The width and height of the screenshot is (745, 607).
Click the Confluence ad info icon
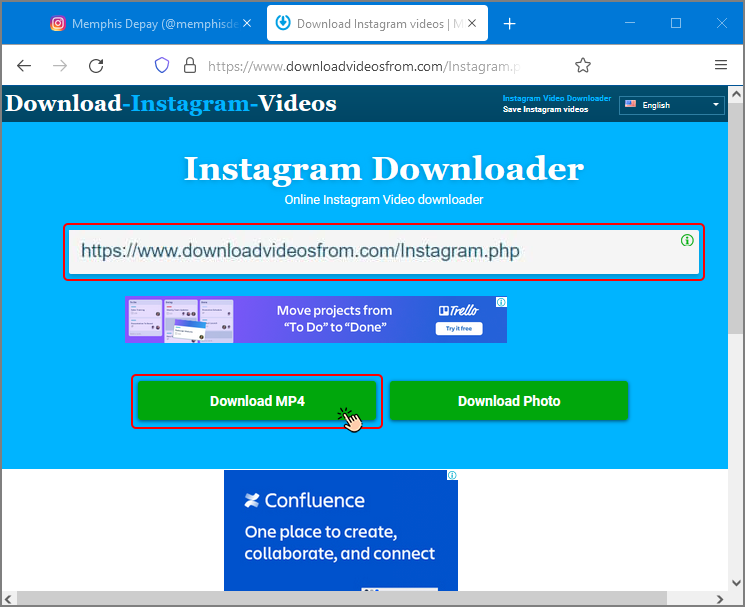point(452,475)
